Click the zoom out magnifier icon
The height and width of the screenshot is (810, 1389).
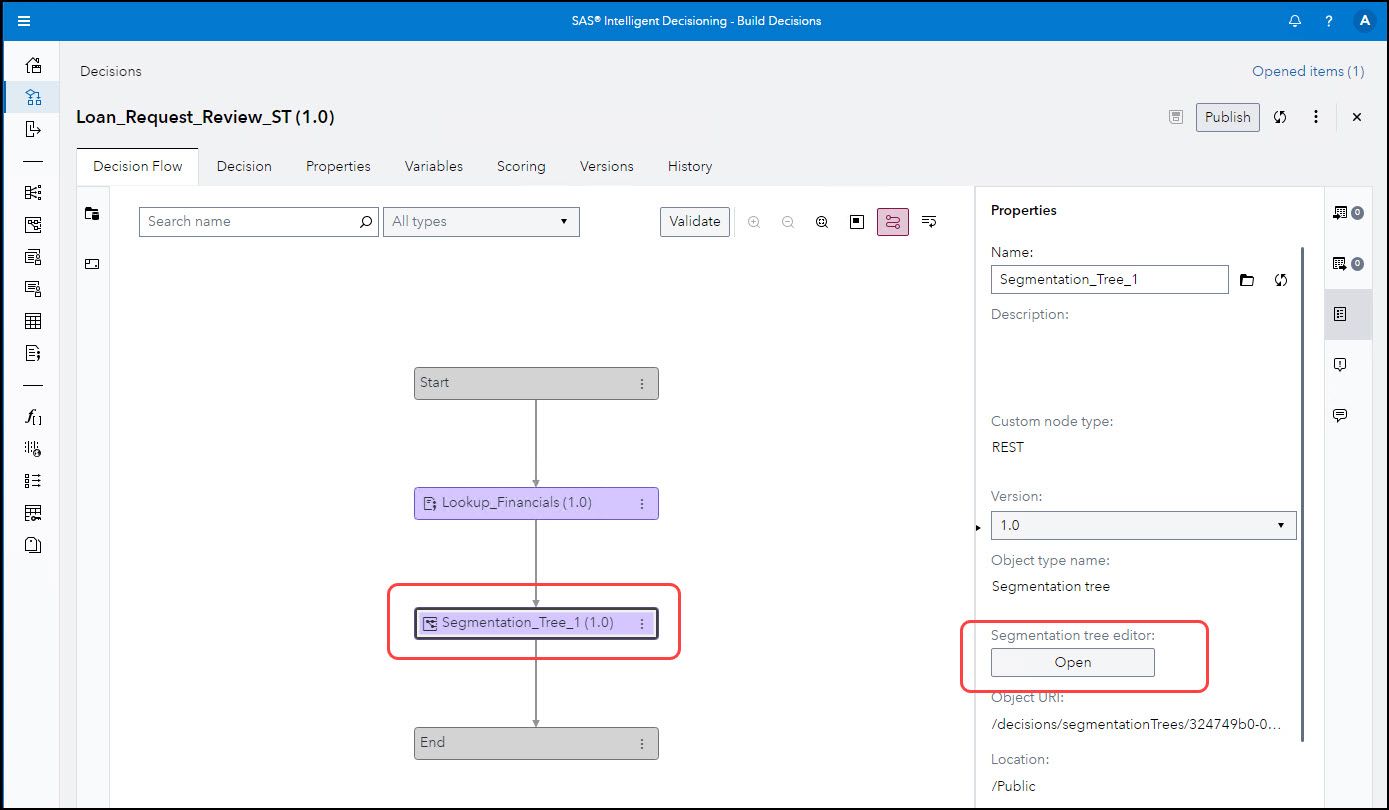click(788, 222)
